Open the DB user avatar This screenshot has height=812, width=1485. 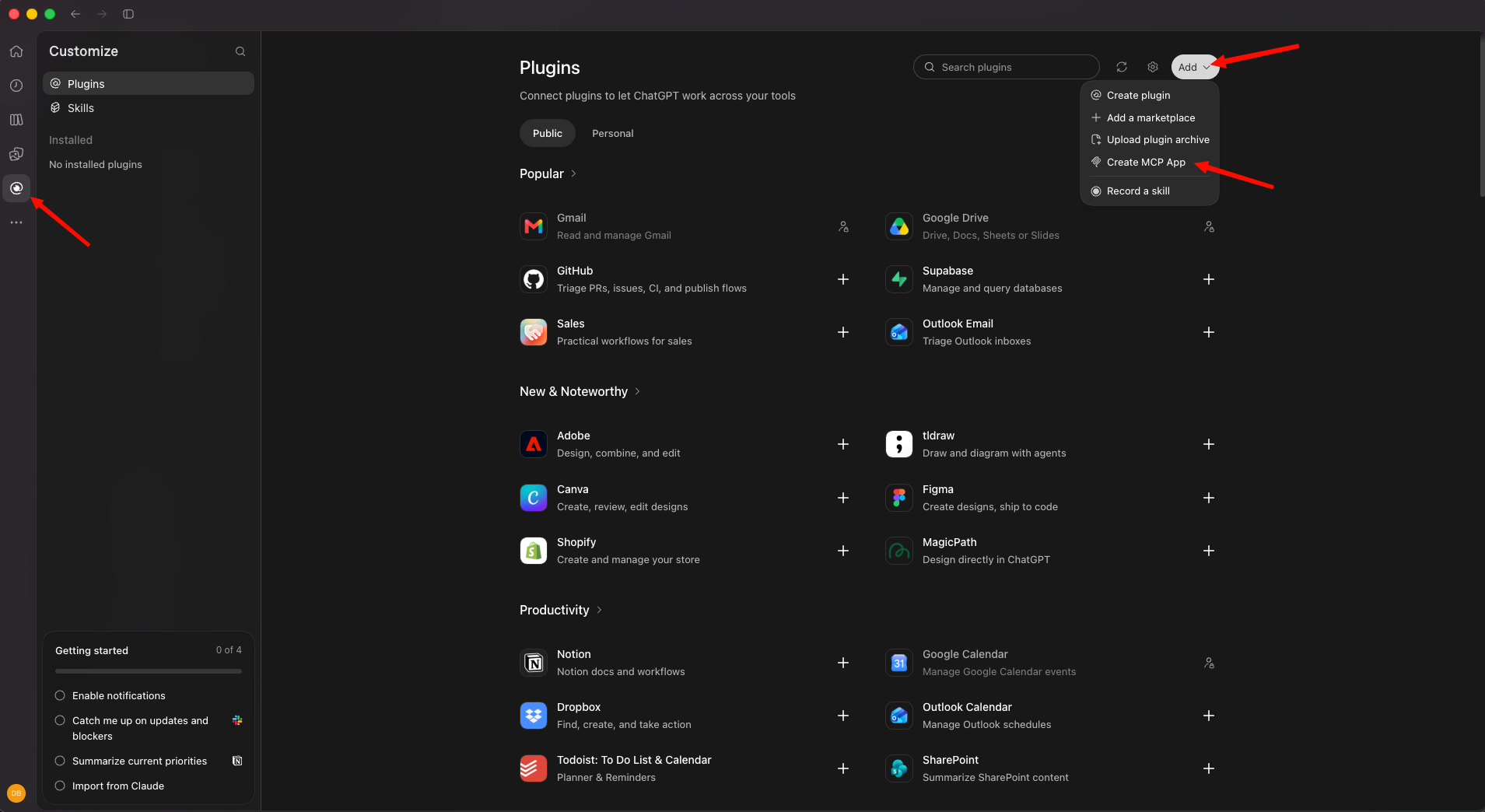click(x=16, y=793)
